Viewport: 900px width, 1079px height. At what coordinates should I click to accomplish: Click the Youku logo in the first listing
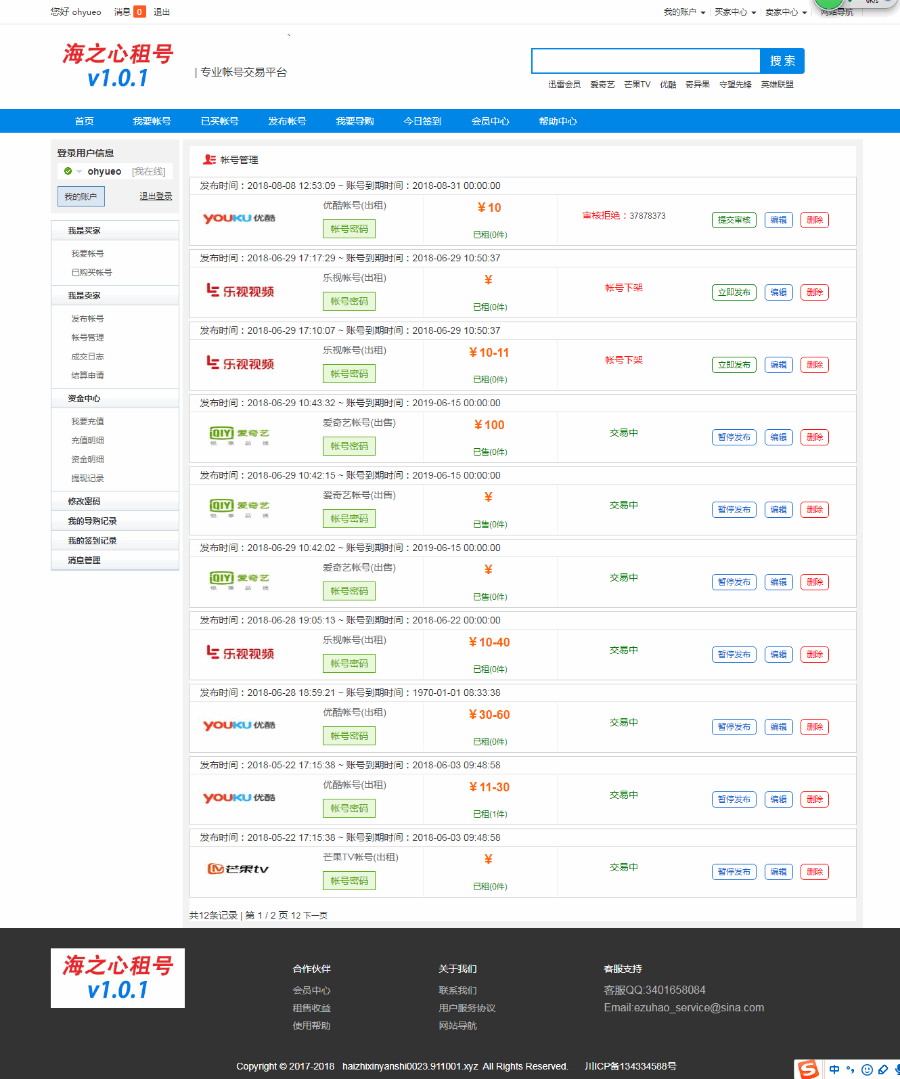coord(239,219)
